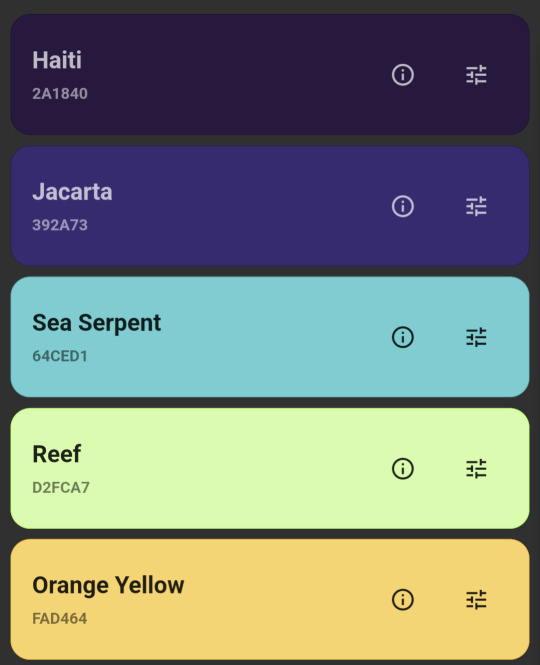Show info for the Jacarta color

point(403,206)
